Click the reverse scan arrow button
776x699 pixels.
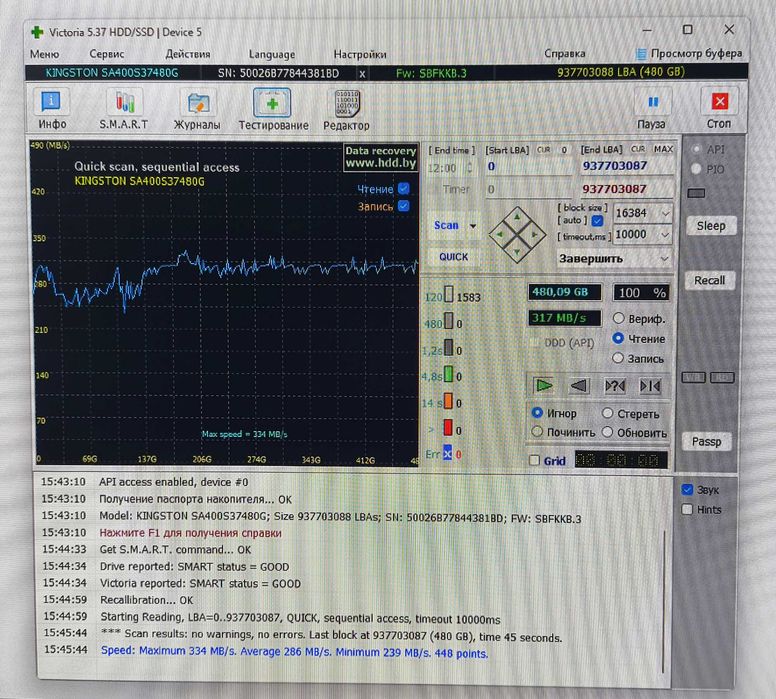tap(579, 386)
